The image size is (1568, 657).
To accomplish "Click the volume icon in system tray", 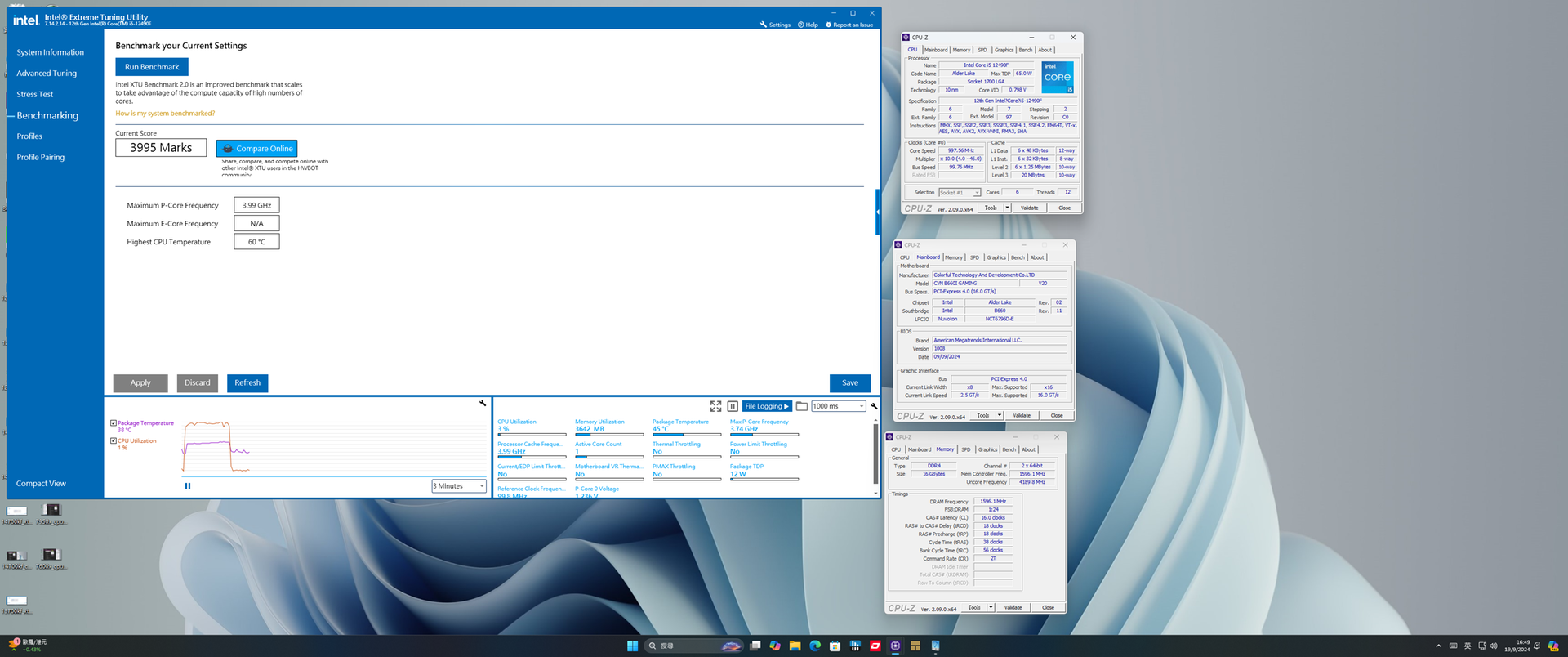I will 1494,646.
